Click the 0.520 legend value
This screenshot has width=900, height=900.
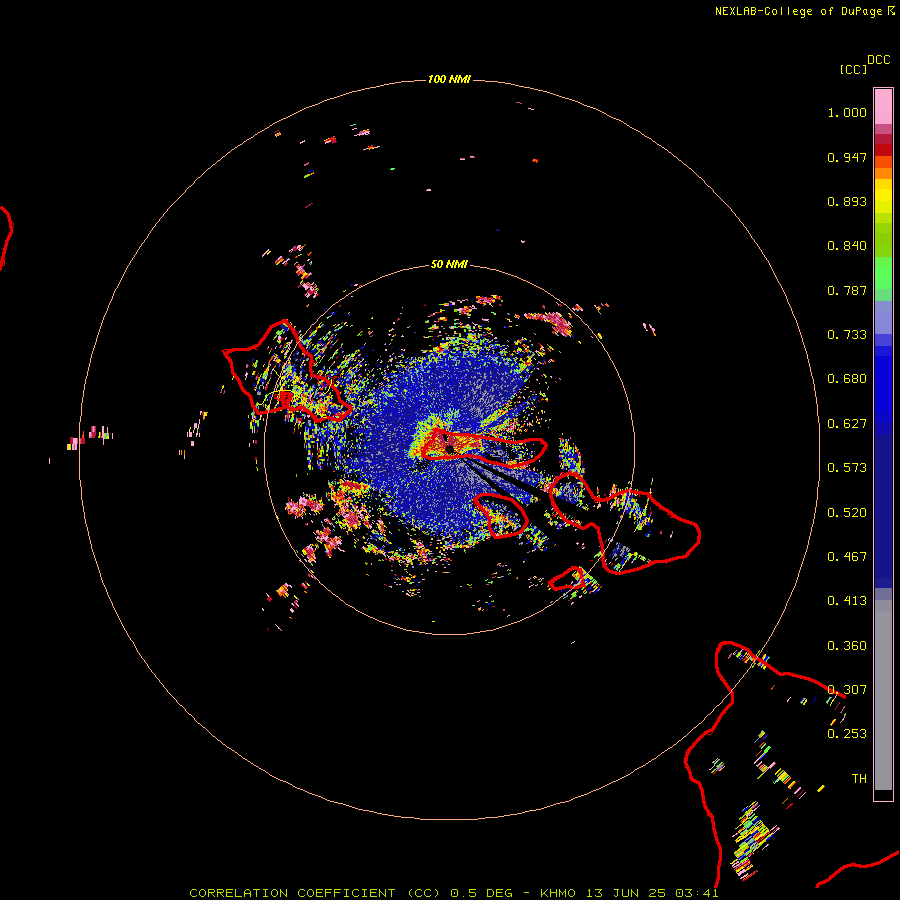coord(847,513)
